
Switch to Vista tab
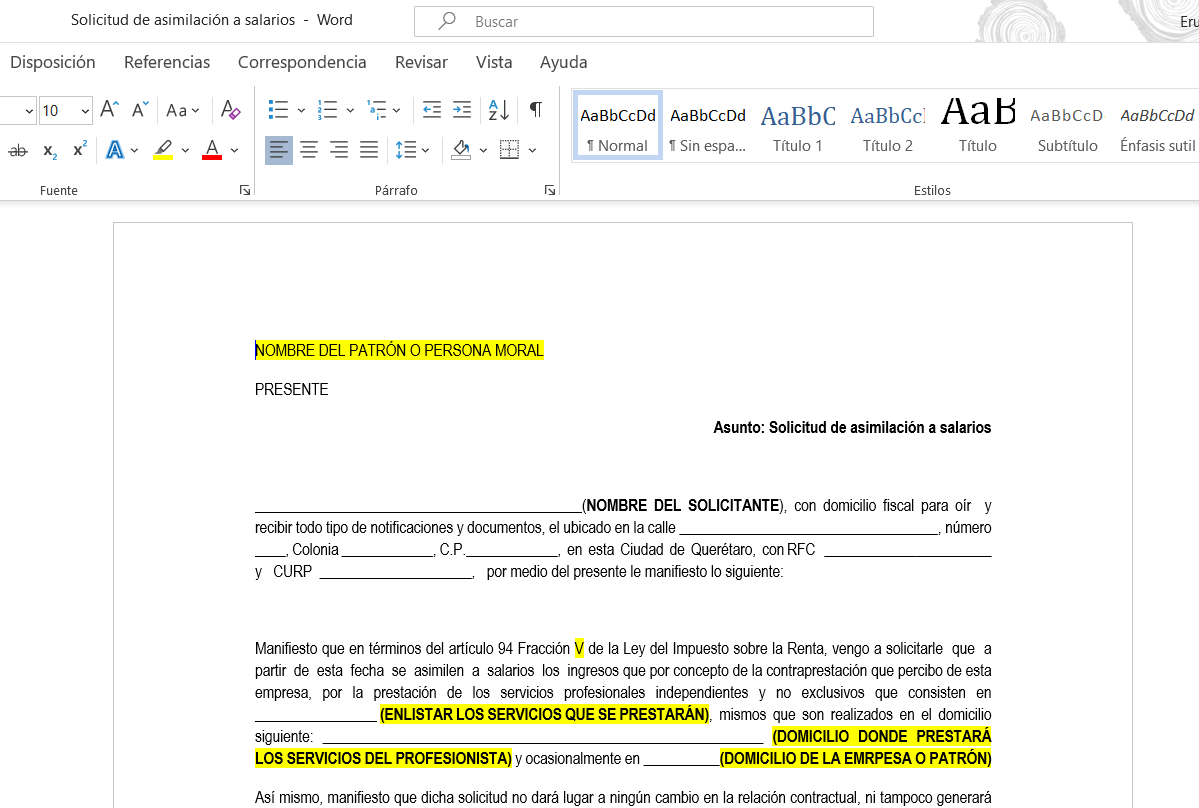(494, 62)
